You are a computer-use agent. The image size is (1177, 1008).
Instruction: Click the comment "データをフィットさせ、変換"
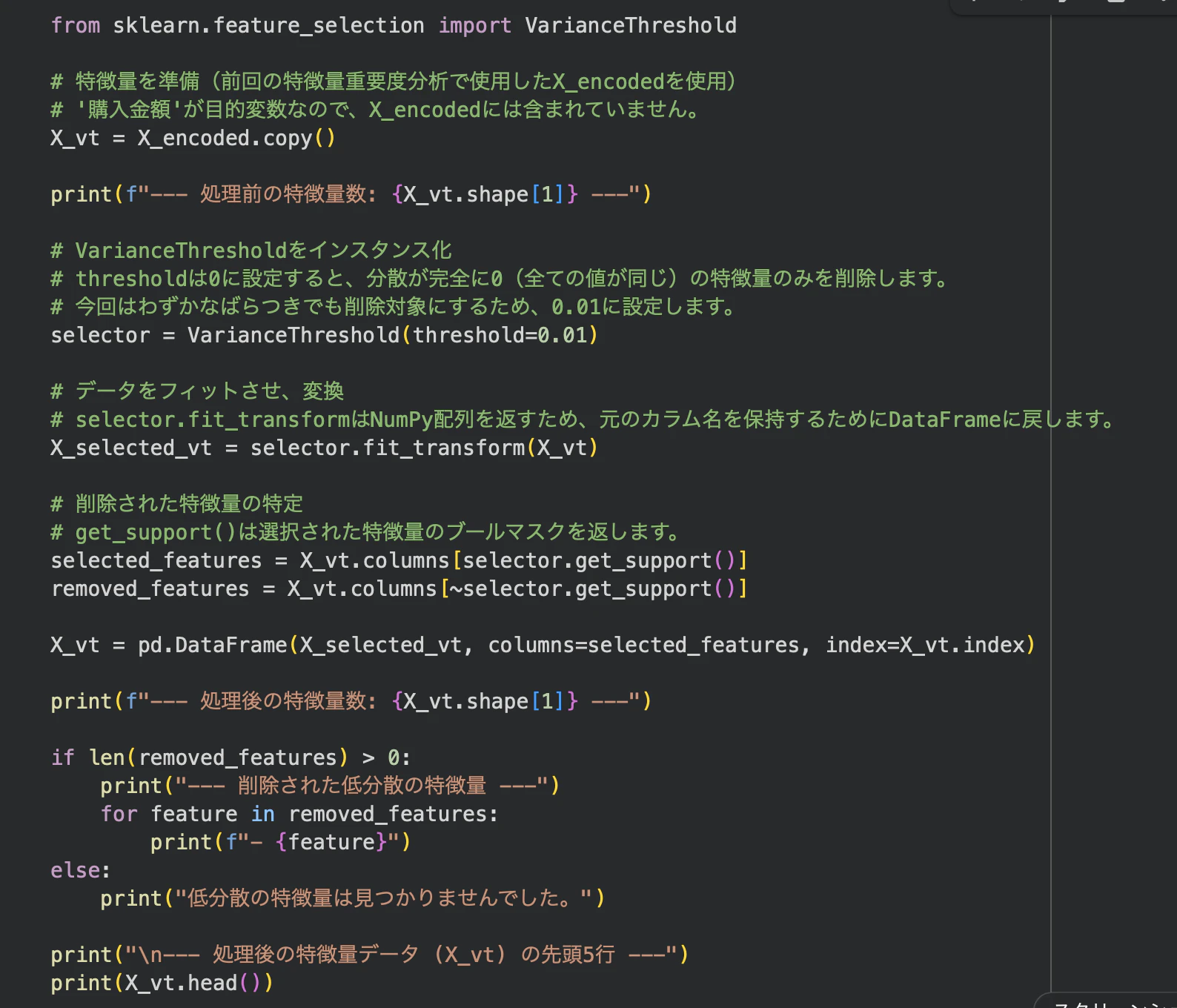click(x=197, y=391)
